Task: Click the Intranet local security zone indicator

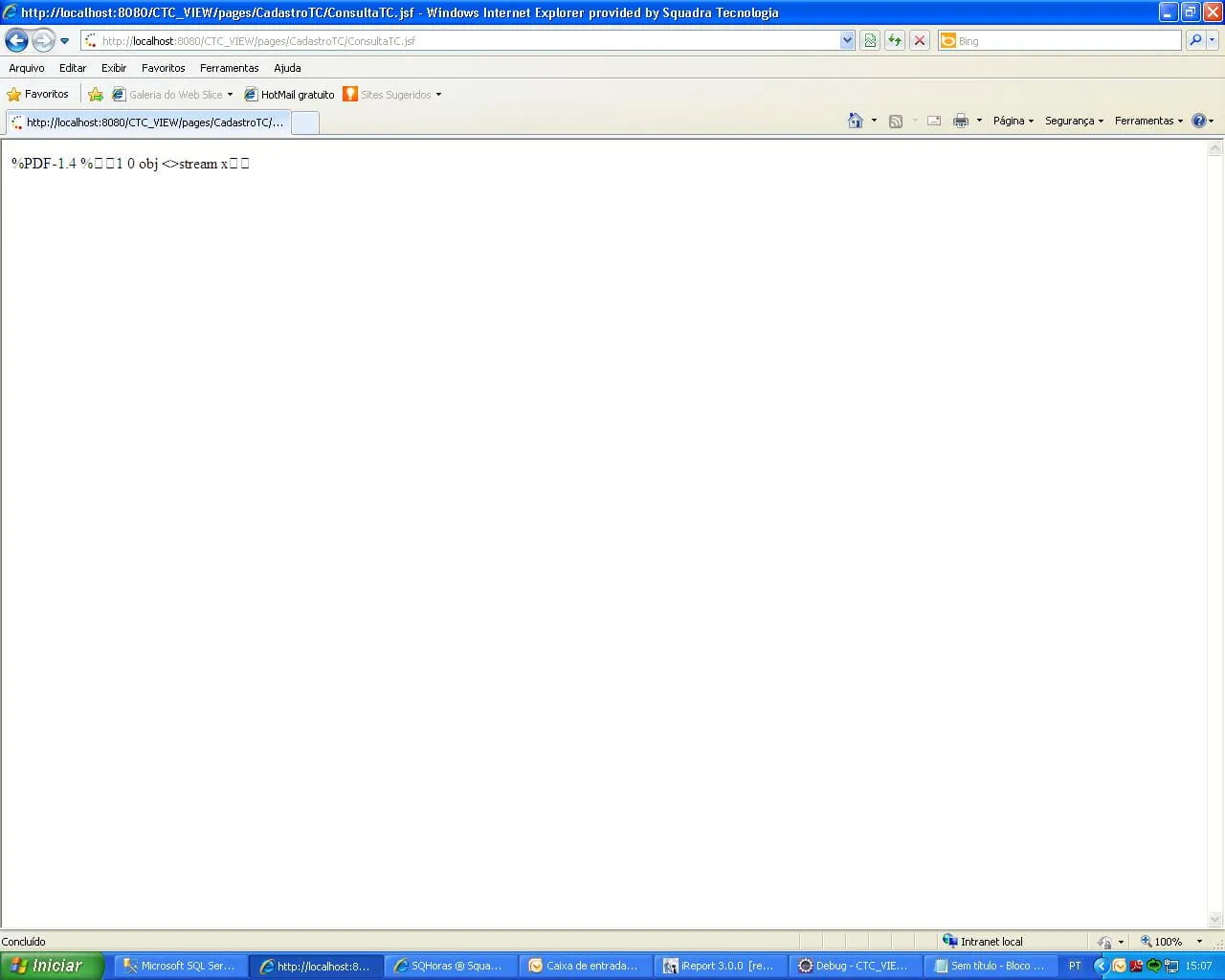Action: [x=983, y=942]
